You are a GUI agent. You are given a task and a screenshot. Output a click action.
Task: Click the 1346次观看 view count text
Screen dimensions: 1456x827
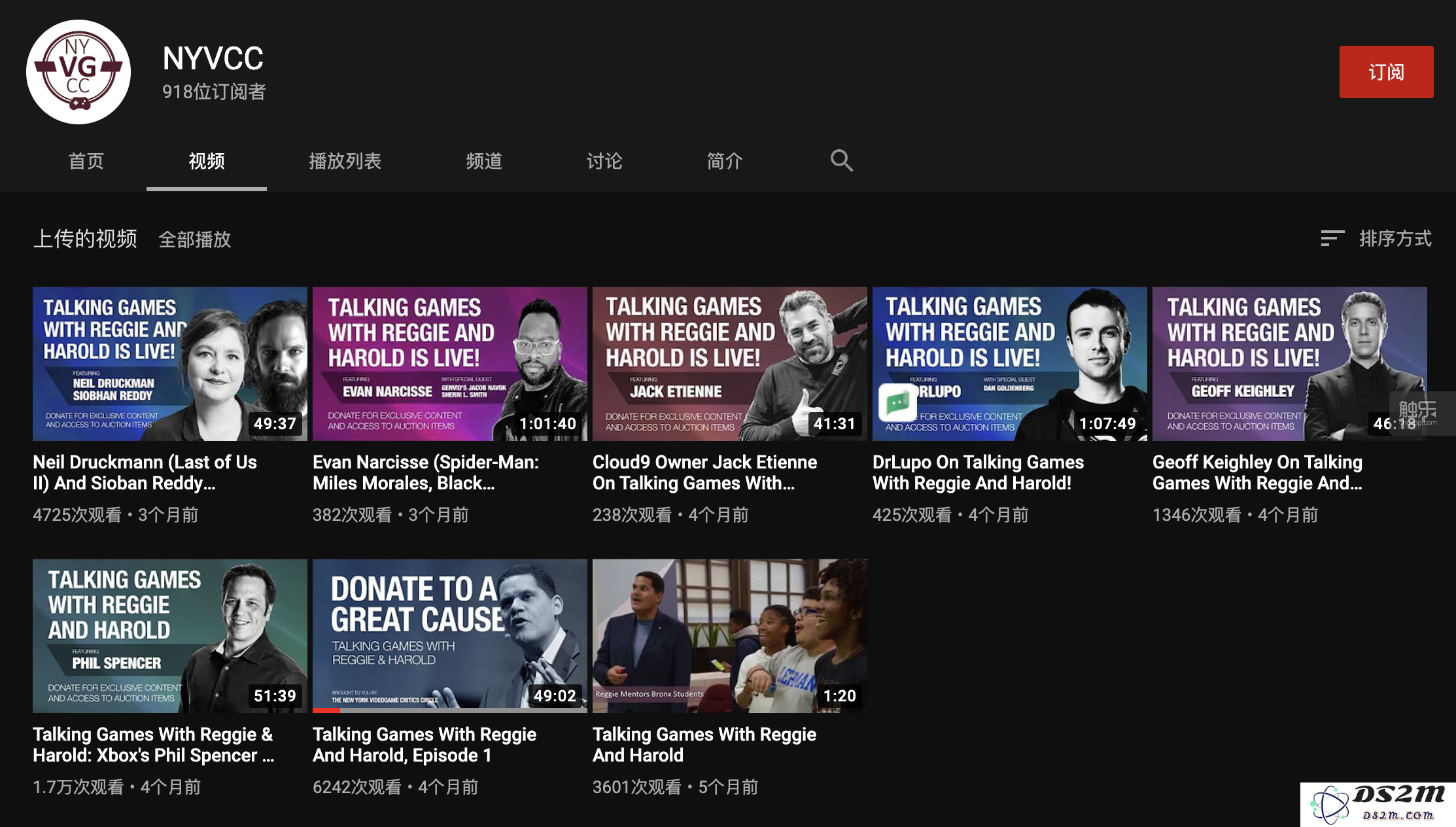tap(1196, 515)
